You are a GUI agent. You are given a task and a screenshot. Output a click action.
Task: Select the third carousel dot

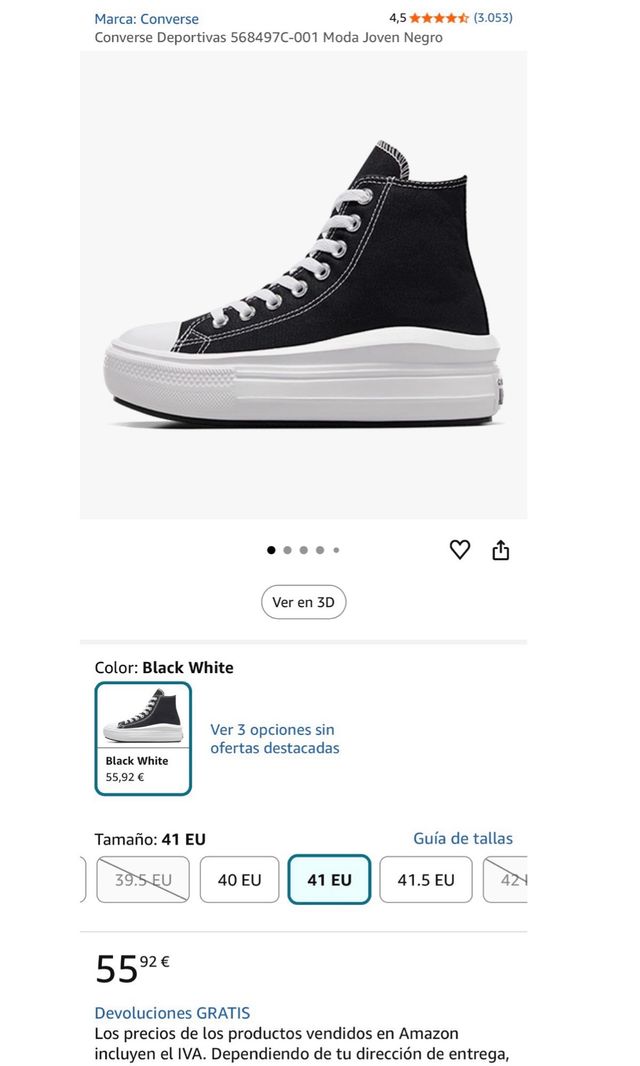click(x=304, y=549)
